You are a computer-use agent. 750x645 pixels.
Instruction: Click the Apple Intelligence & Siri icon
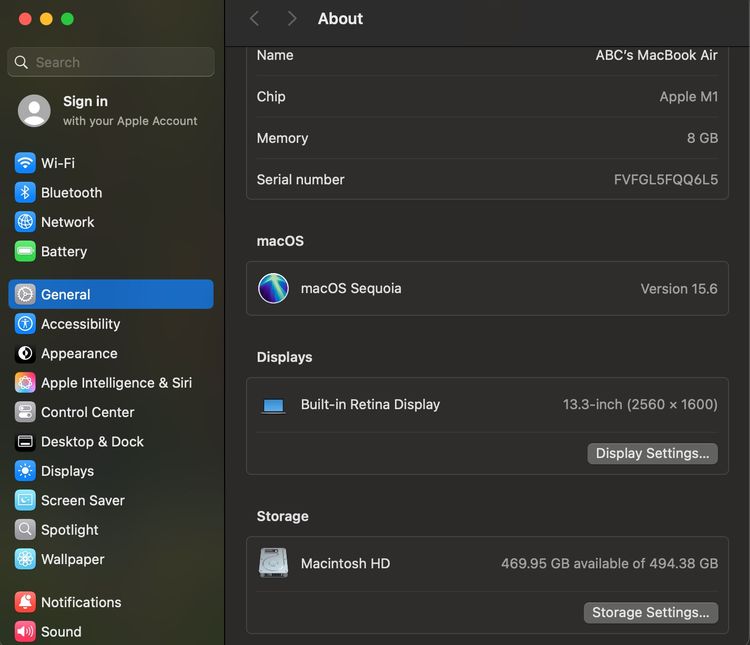point(25,383)
